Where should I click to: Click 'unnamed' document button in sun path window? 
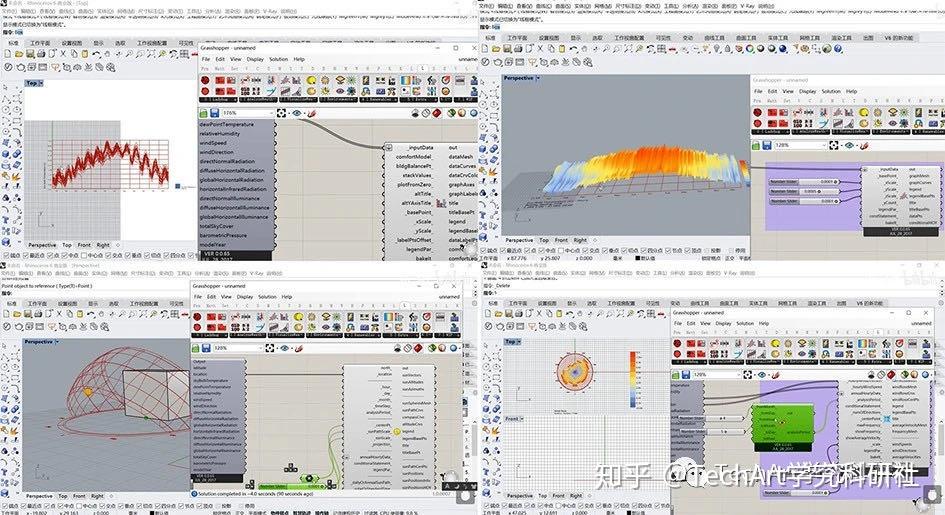tap(448, 296)
